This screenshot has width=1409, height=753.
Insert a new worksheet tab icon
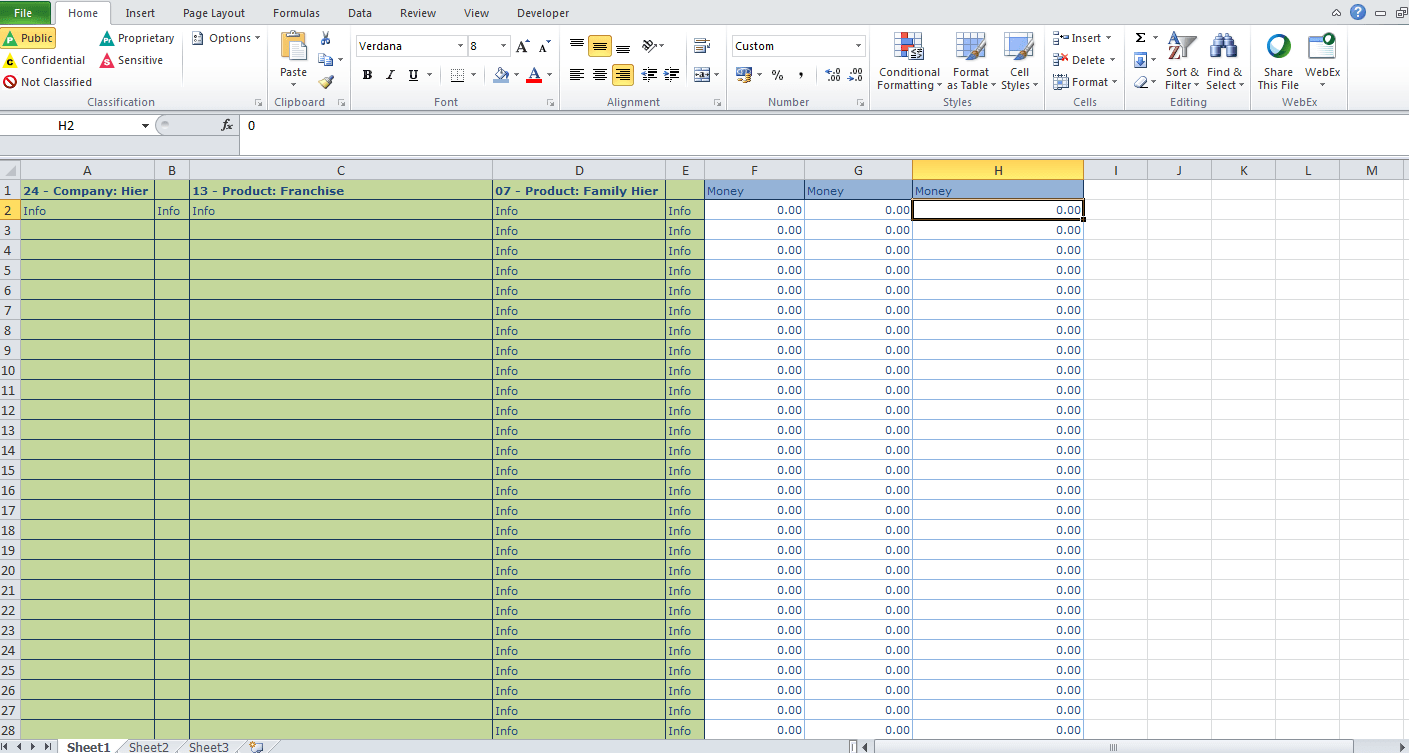(257, 747)
